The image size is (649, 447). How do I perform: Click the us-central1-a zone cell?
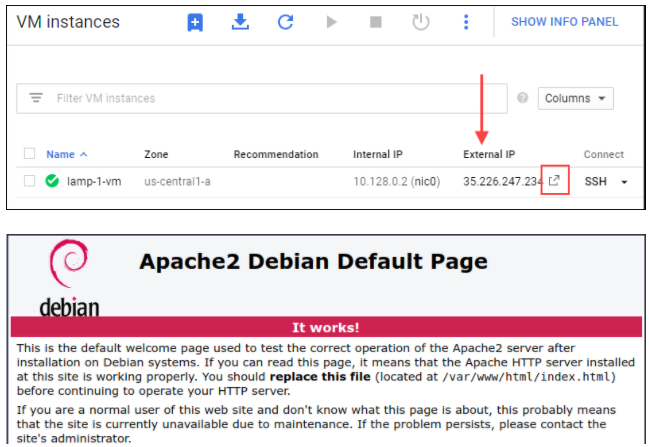(177, 181)
